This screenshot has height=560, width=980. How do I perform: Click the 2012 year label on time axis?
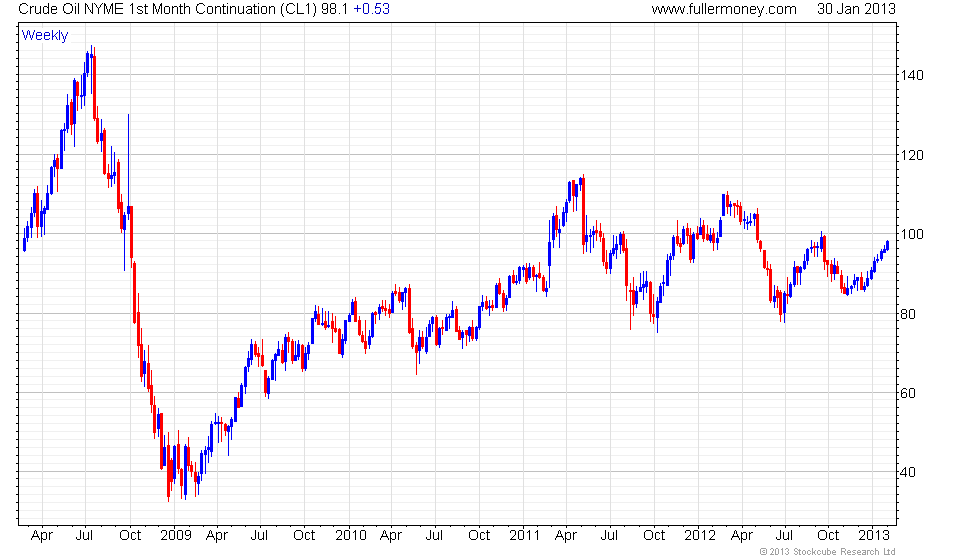(x=699, y=536)
